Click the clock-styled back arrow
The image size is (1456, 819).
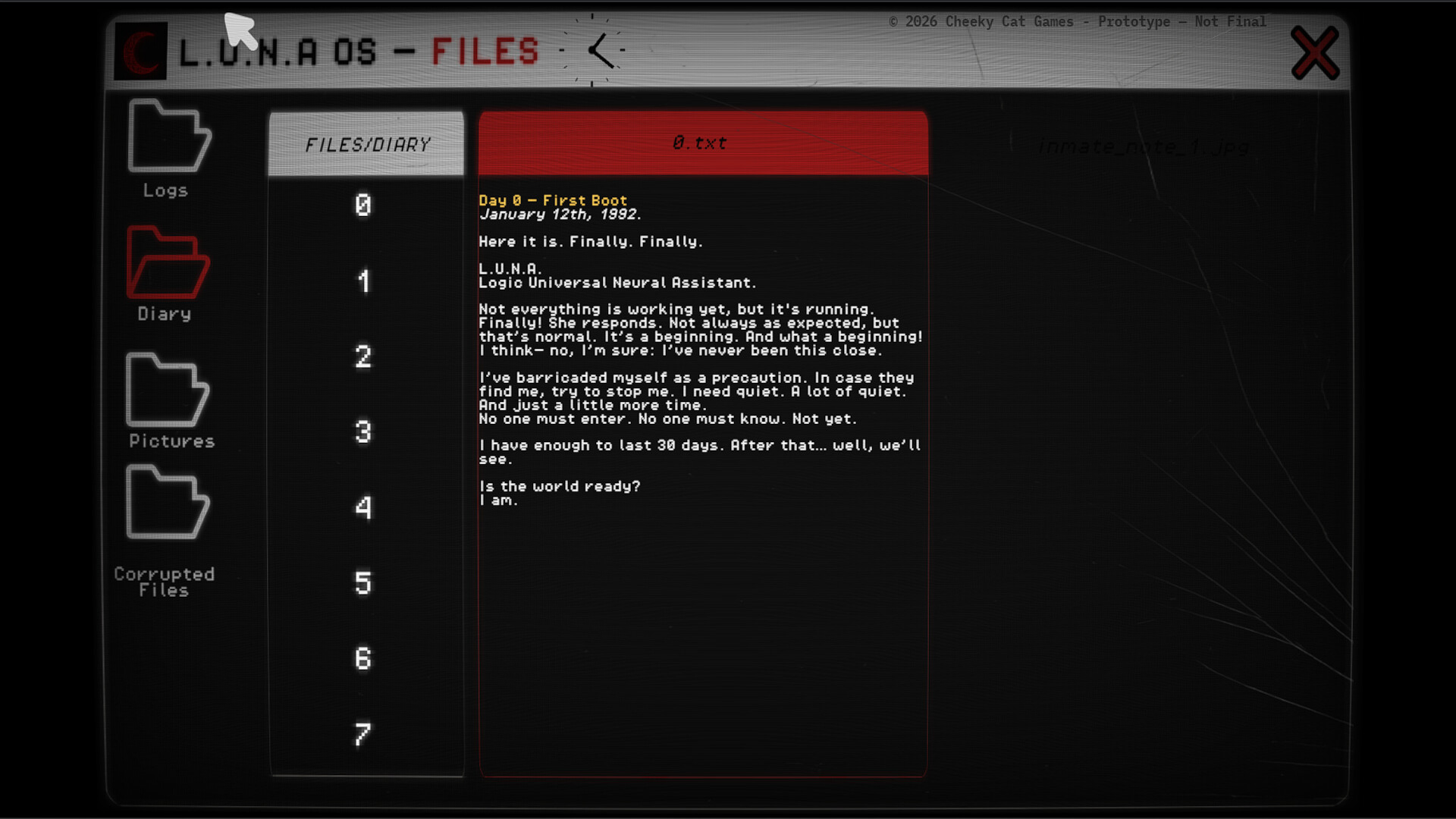coord(601,50)
